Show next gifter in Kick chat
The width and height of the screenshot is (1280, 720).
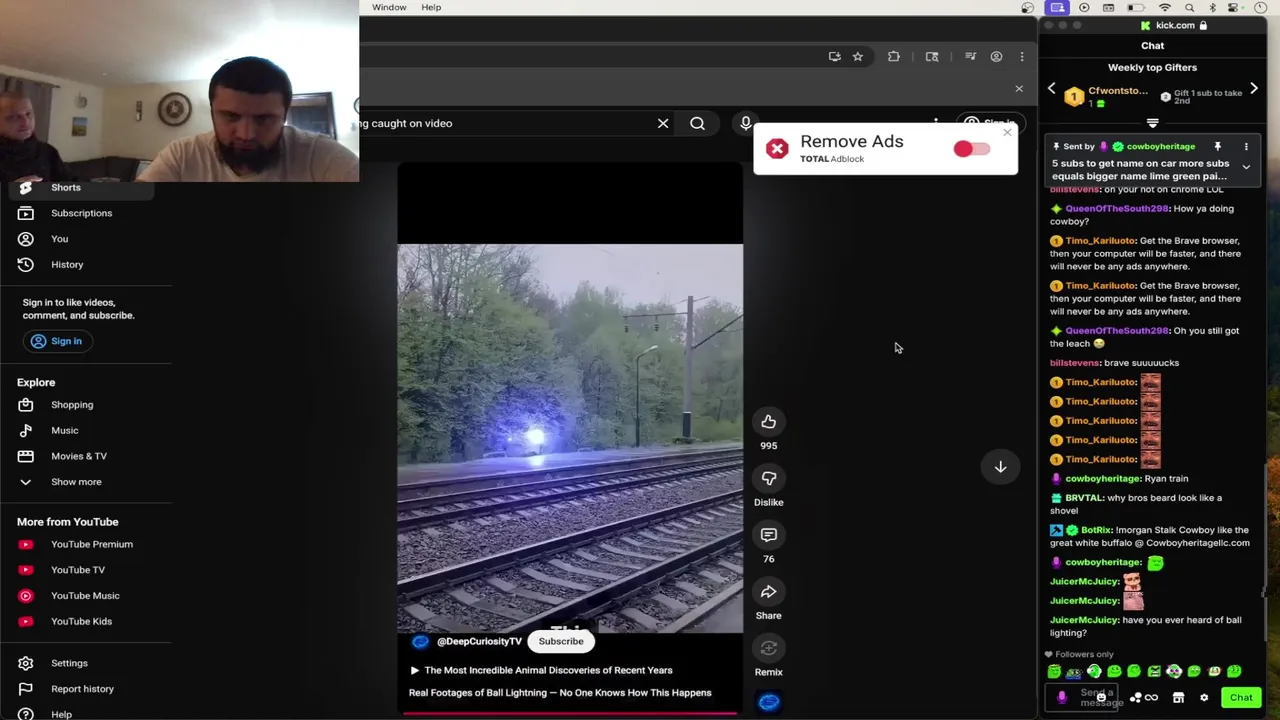[1254, 89]
